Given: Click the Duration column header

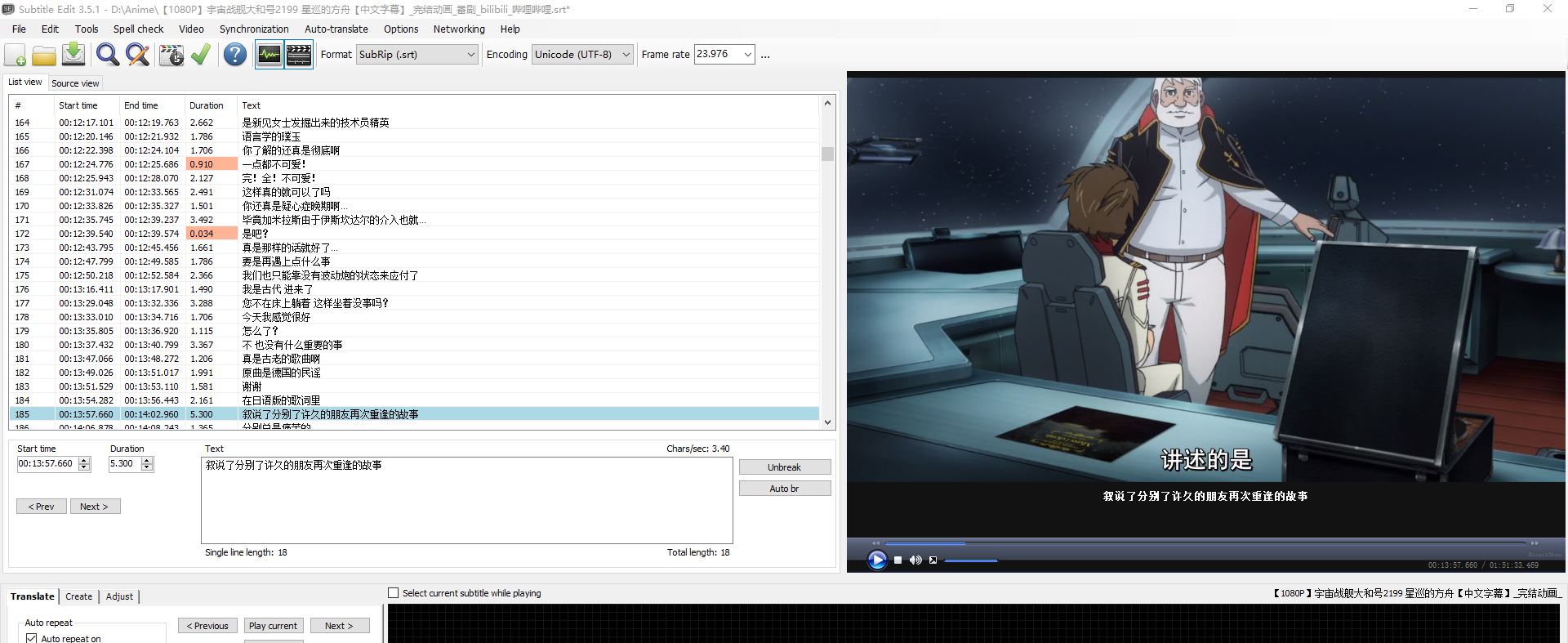Looking at the screenshot, I should (x=212, y=105).
